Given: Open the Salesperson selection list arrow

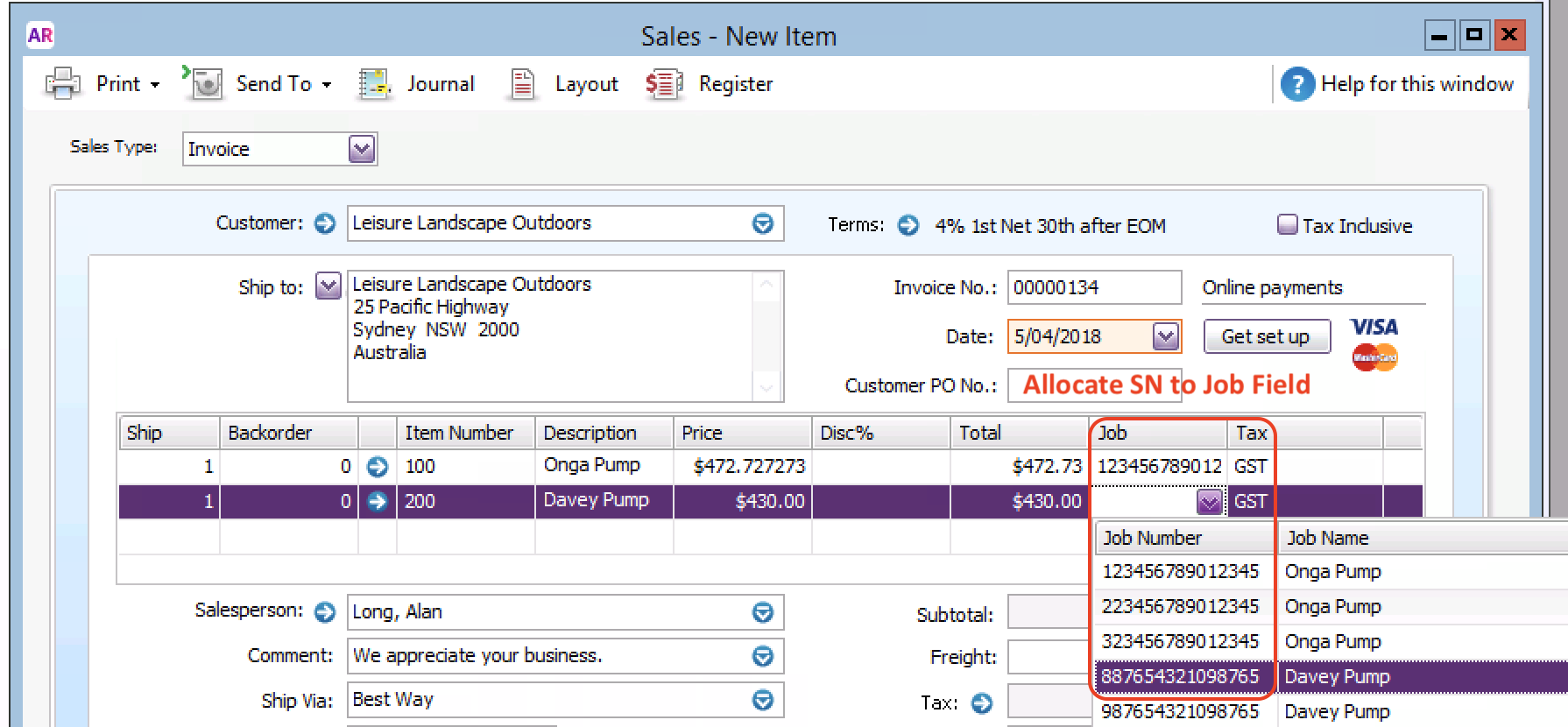Looking at the screenshot, I should tap(763, 612).
